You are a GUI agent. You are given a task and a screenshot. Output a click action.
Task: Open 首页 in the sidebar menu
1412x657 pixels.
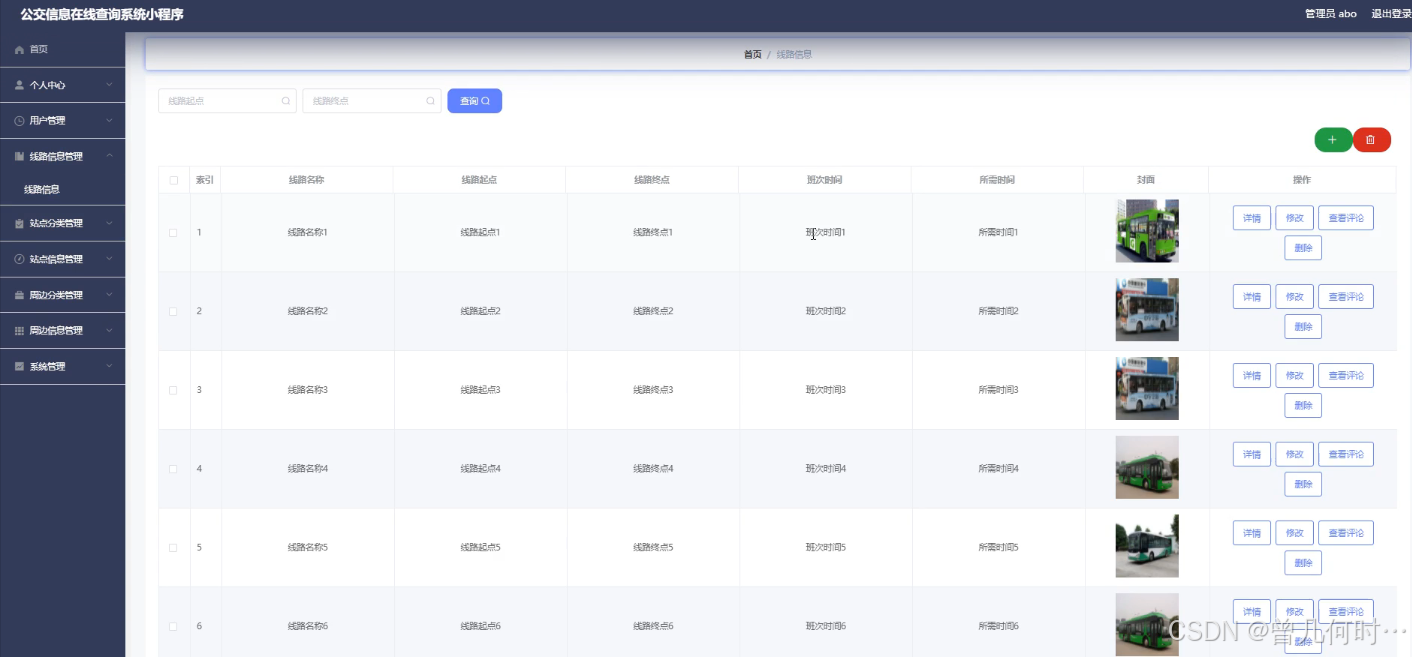(62, 49)
